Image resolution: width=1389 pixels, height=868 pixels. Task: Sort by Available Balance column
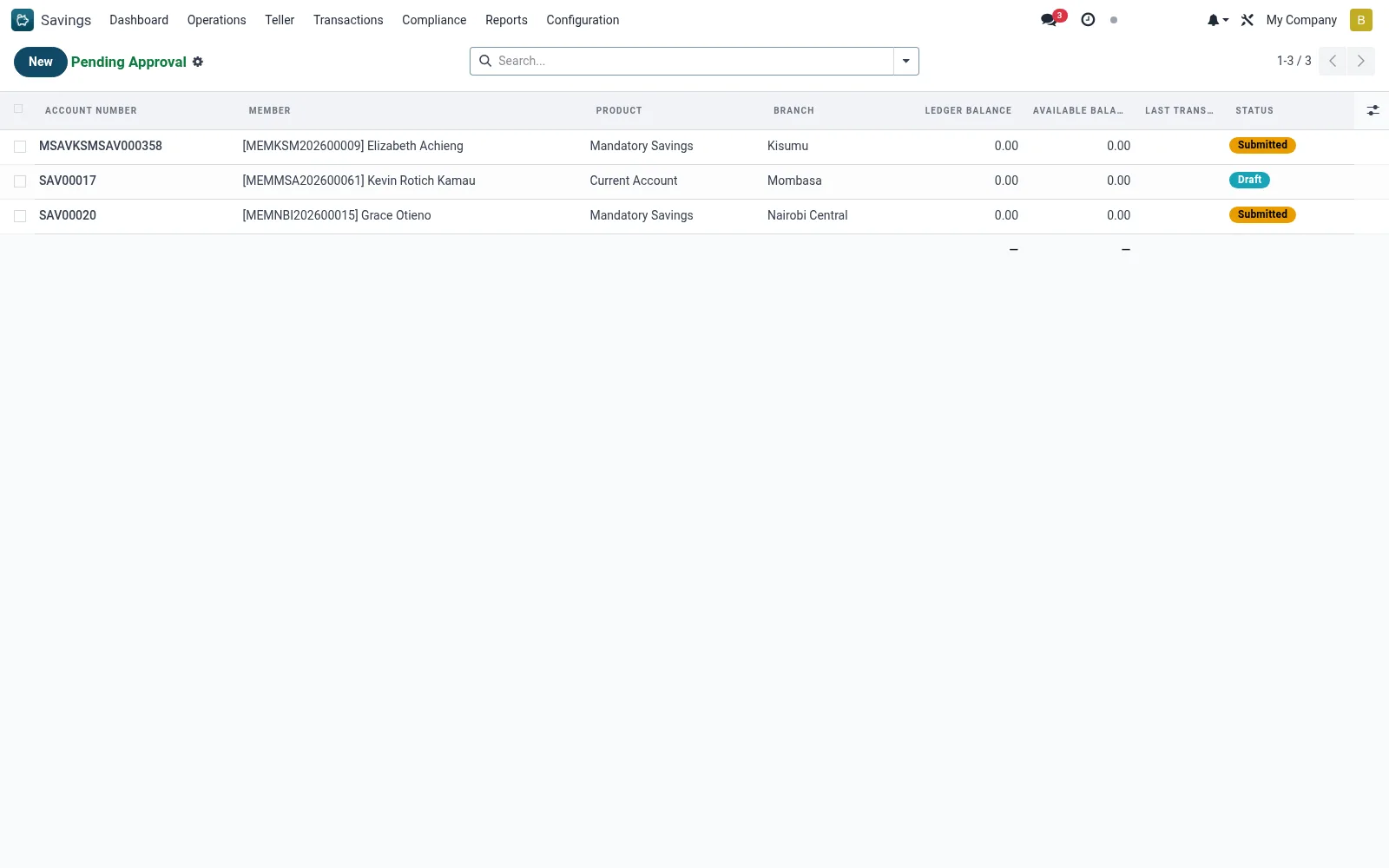click(x=1077, y=110)
